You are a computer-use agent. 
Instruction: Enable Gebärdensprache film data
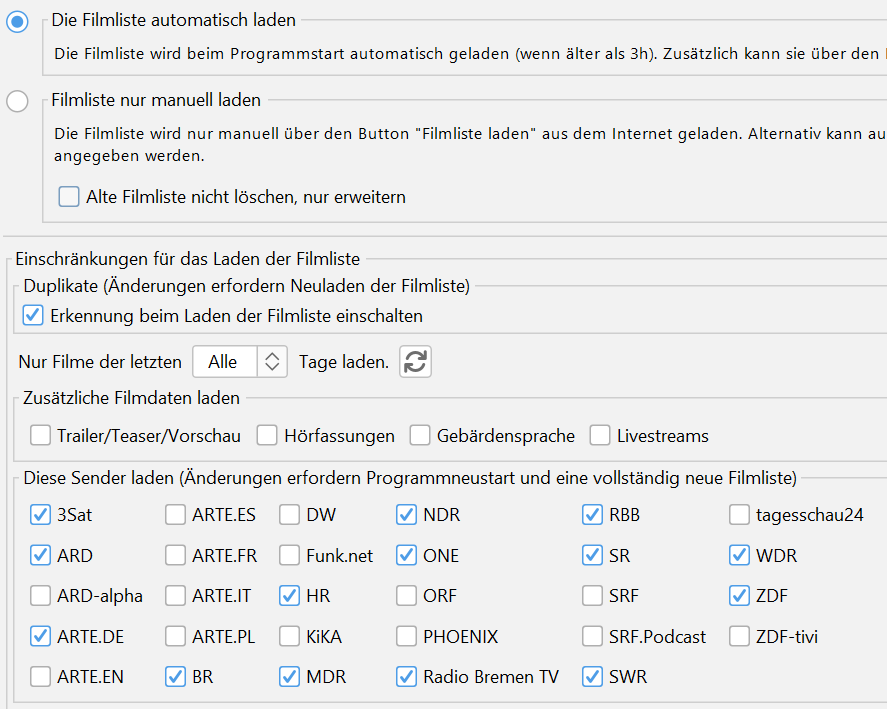(x=420, y=436)
